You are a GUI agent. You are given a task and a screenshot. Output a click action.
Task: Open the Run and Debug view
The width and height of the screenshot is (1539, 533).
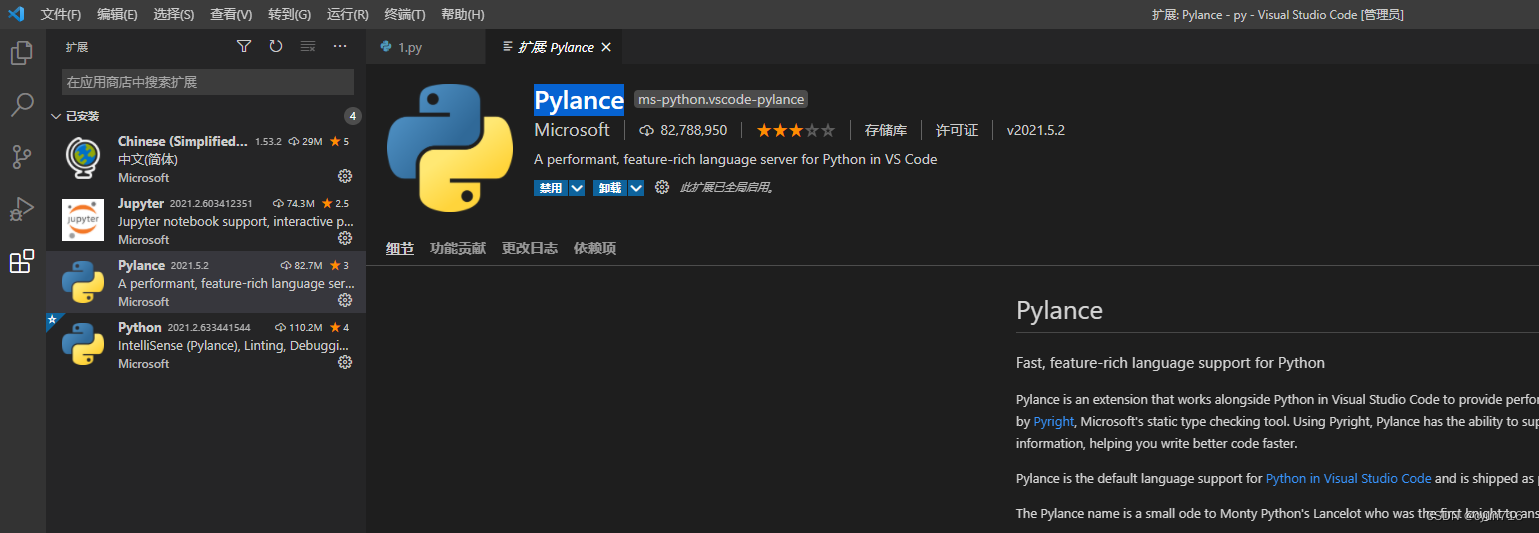click(x=22, y=209)
